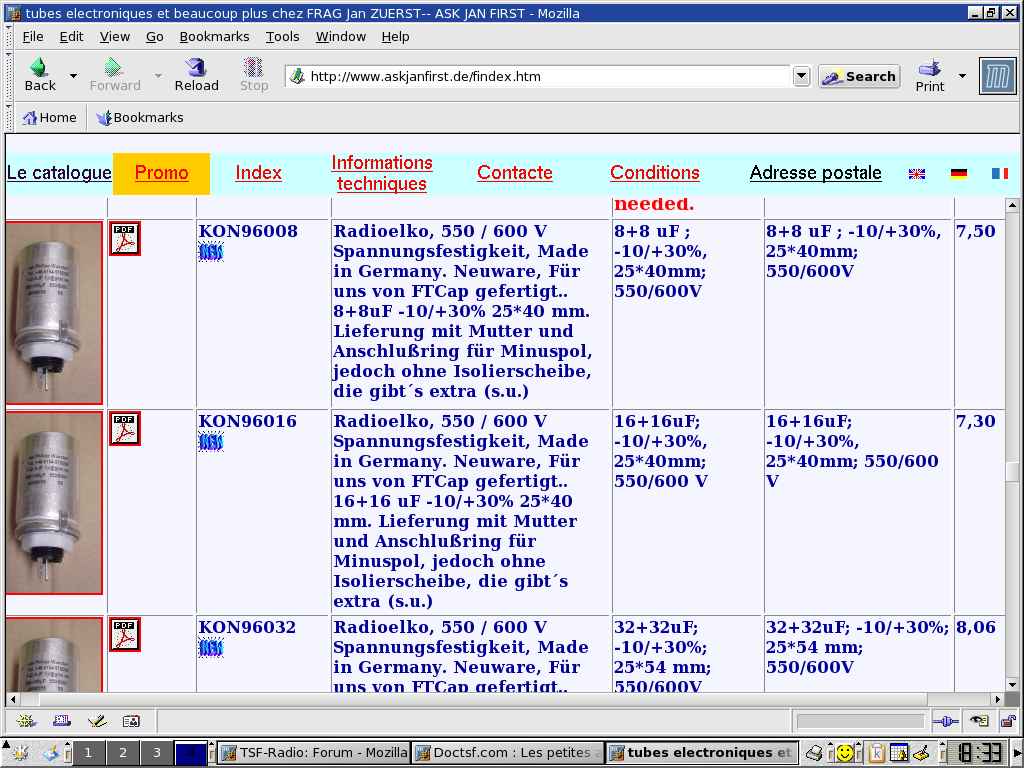The width and height of the screenshot is (1024, 768).
Task: Switch to TSF-Radio: Forum window in the taskbar
Action: (313, 752)
